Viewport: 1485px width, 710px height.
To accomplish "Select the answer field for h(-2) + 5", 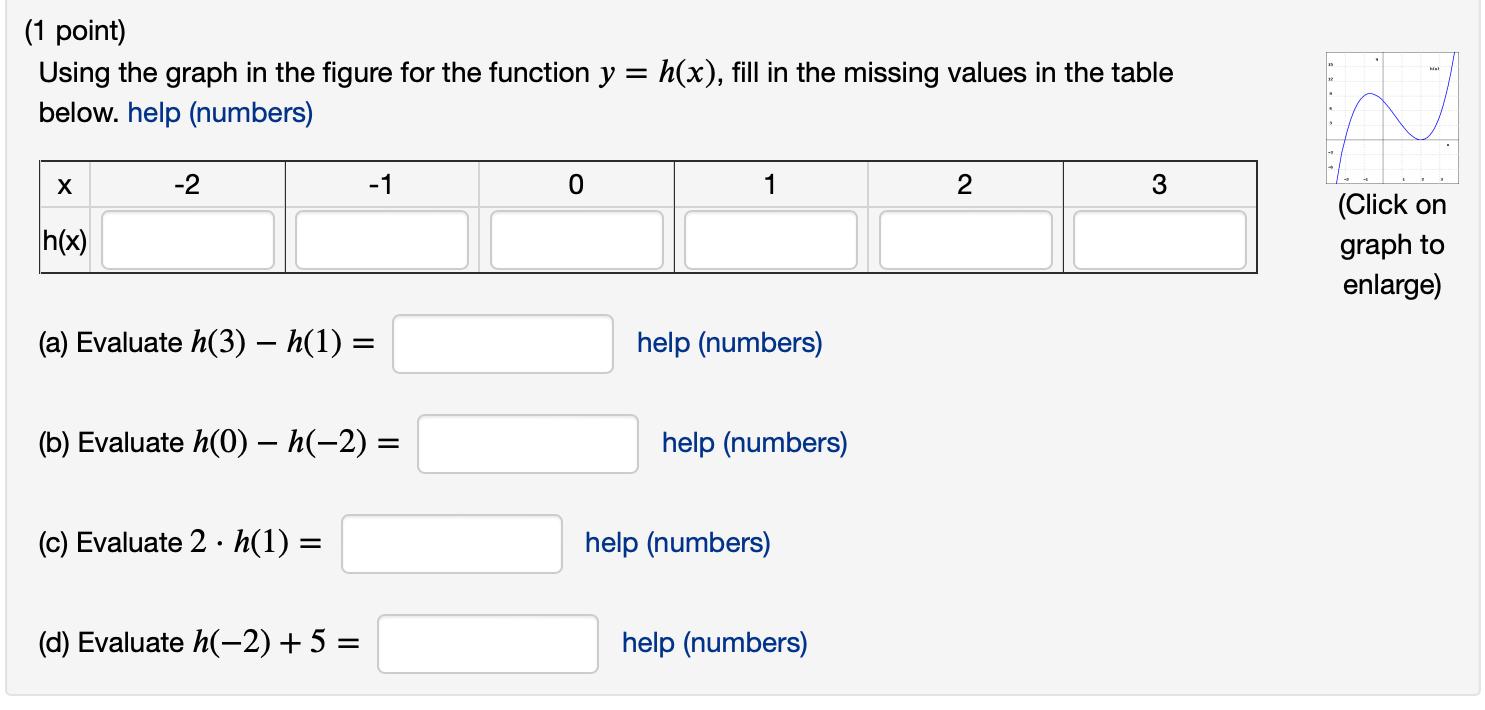I will click(x=487, y=643).
